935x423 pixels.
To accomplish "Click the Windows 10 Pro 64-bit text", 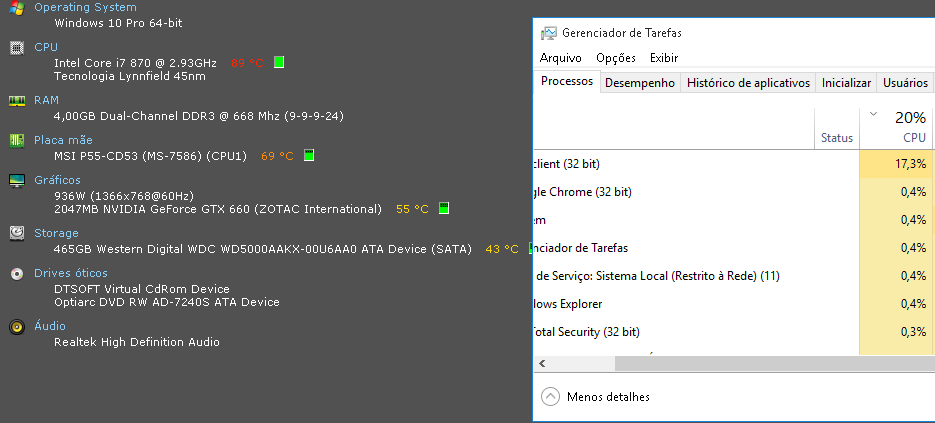I will 118,23.
